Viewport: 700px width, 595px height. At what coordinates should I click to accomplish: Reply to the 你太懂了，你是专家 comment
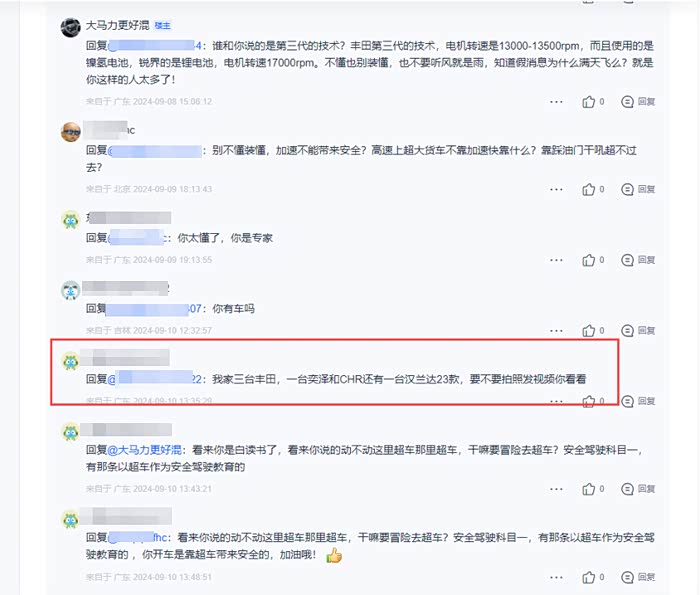click(638, 260)
